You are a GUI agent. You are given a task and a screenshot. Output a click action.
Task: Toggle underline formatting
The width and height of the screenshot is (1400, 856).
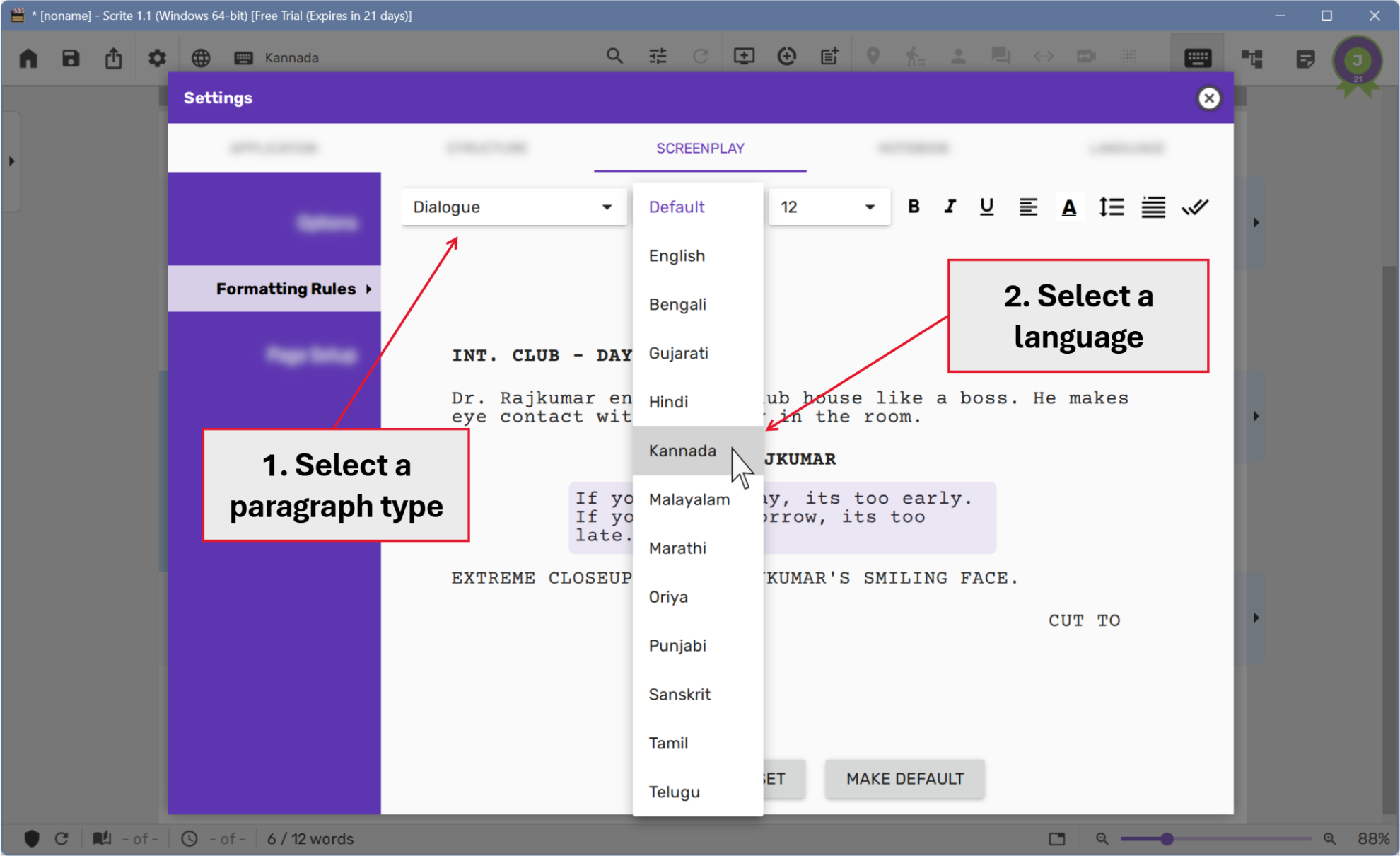point(986,207)
